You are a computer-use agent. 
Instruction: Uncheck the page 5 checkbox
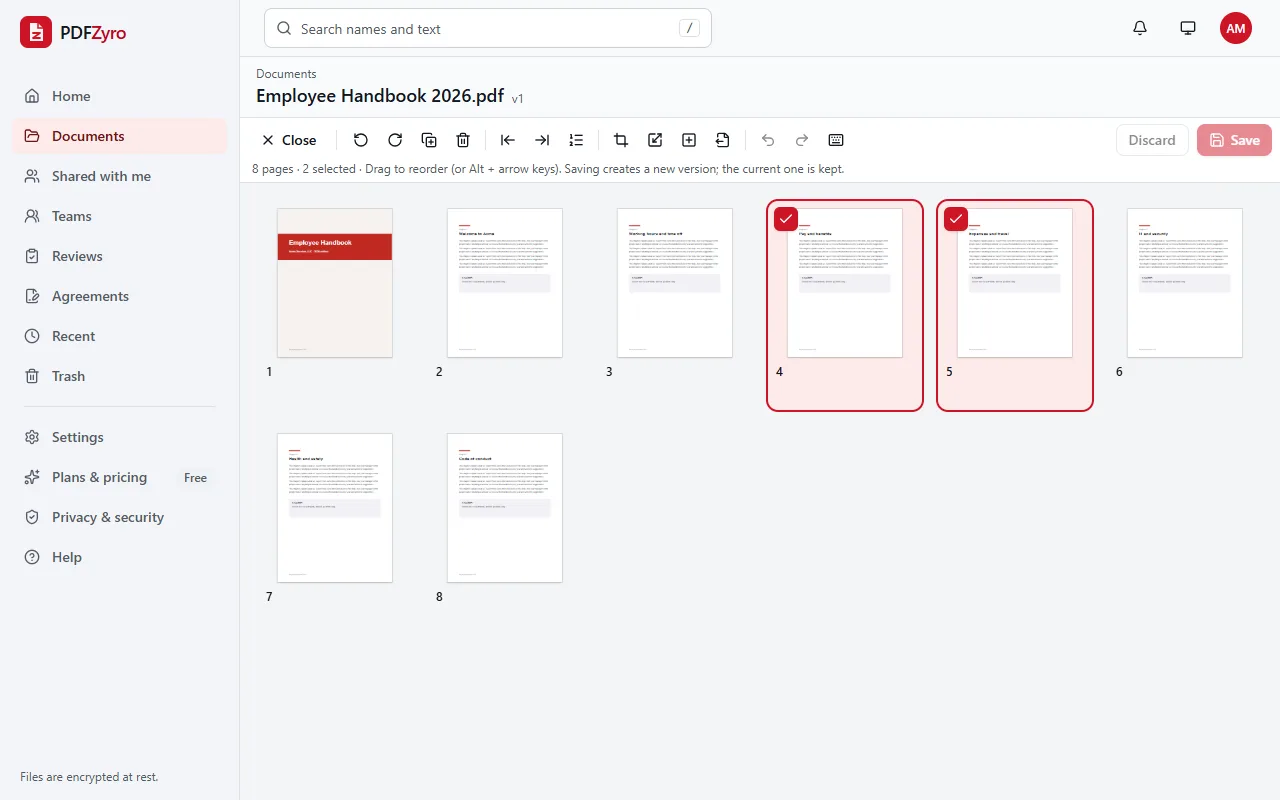click(x=956, y=219)
